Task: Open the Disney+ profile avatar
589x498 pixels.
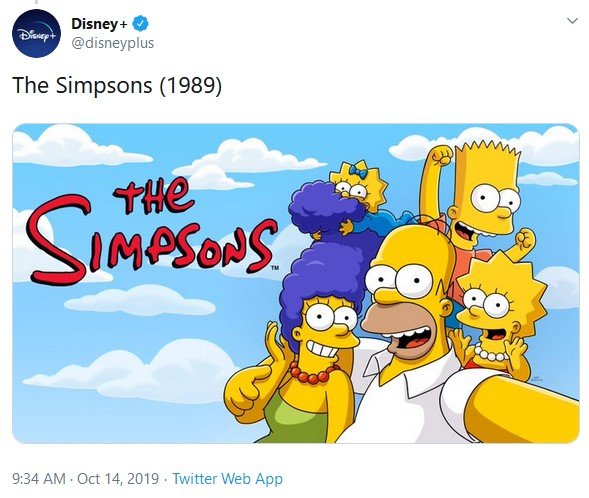Action: (x=36, y=33)
